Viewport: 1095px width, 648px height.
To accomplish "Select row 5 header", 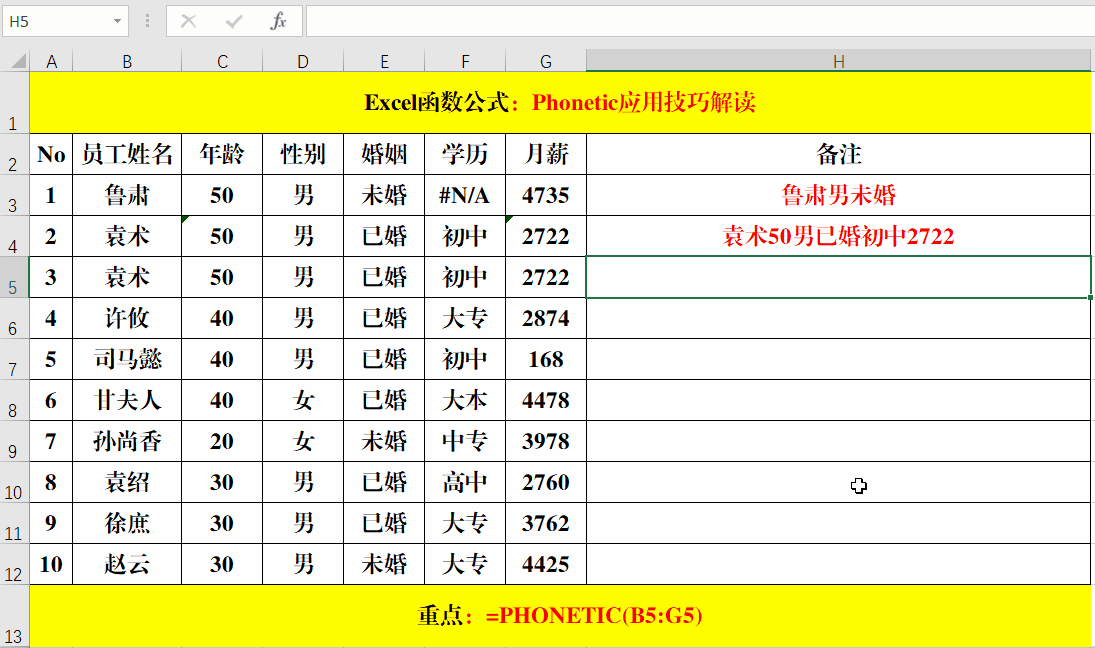I will (15, 277).
